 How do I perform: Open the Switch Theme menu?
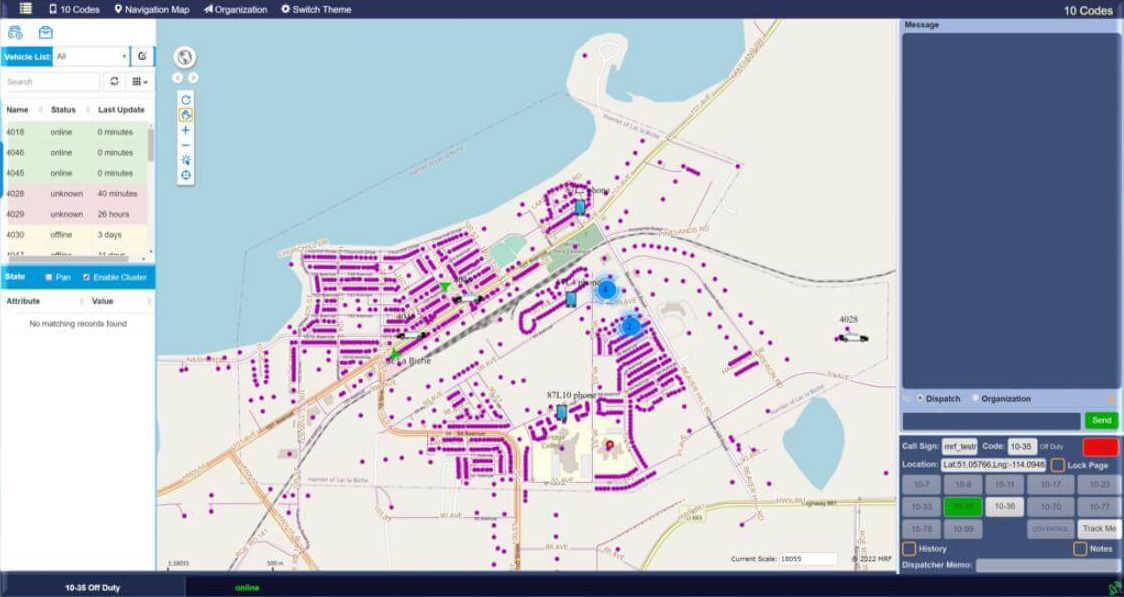pyautogui.click(x=315, y=9)
